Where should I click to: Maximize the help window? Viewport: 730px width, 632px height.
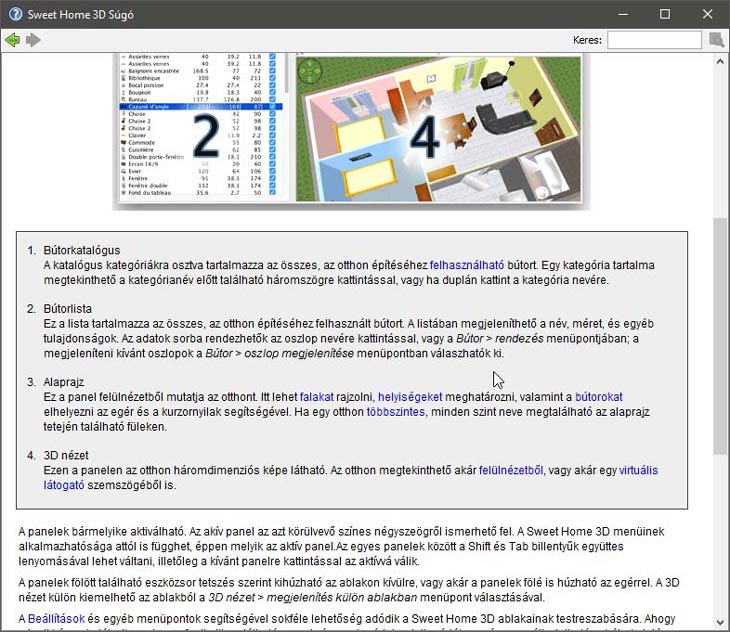665,14
